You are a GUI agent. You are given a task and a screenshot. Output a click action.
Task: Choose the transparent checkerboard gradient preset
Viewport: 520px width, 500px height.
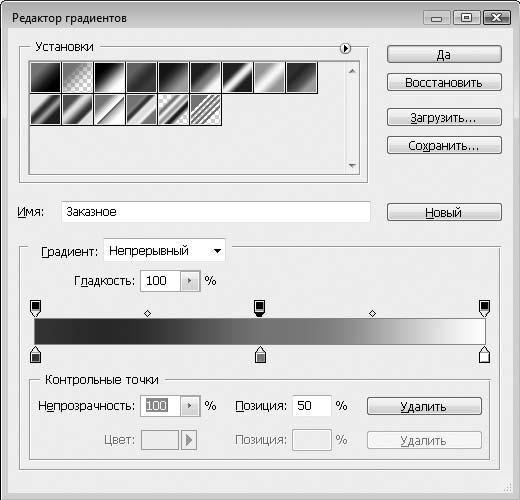pyautogui.click(x=77, y=77)
